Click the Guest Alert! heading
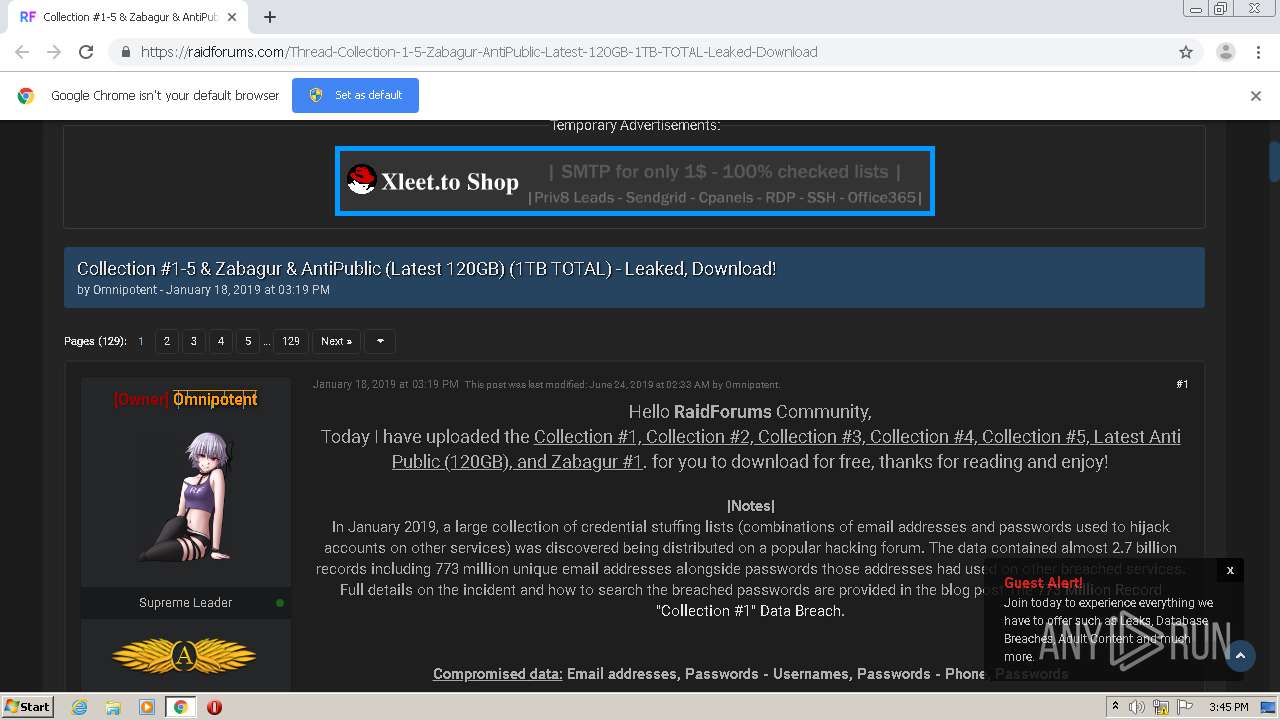The width and height of the screenshot is (1280, 720). click(x=1043, y=583)
